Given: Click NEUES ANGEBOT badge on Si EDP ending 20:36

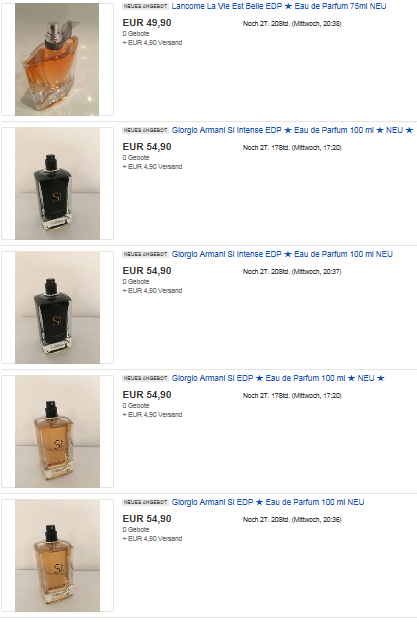Looking at the screenshot, I should point(145,502).
